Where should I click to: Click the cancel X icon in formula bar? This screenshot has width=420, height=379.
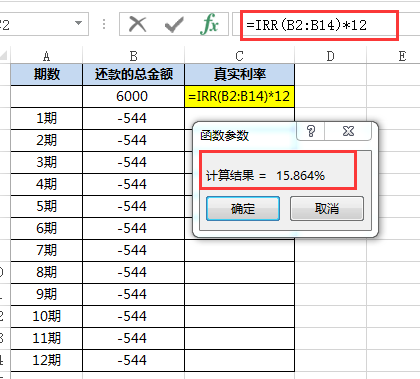pos(137,25)
